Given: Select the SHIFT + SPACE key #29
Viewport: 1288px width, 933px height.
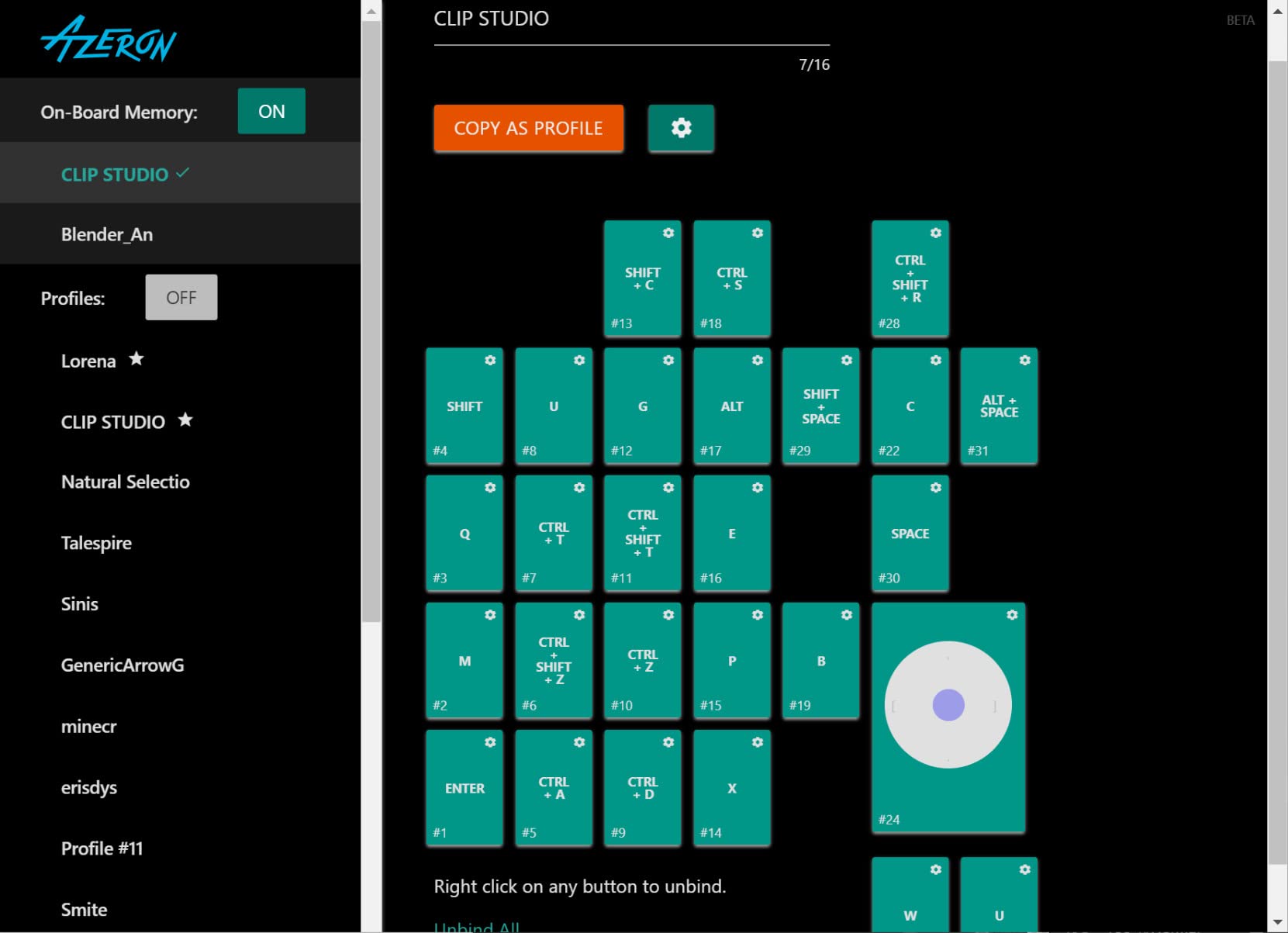Looking at the screenshot, I should click(821, 406).
